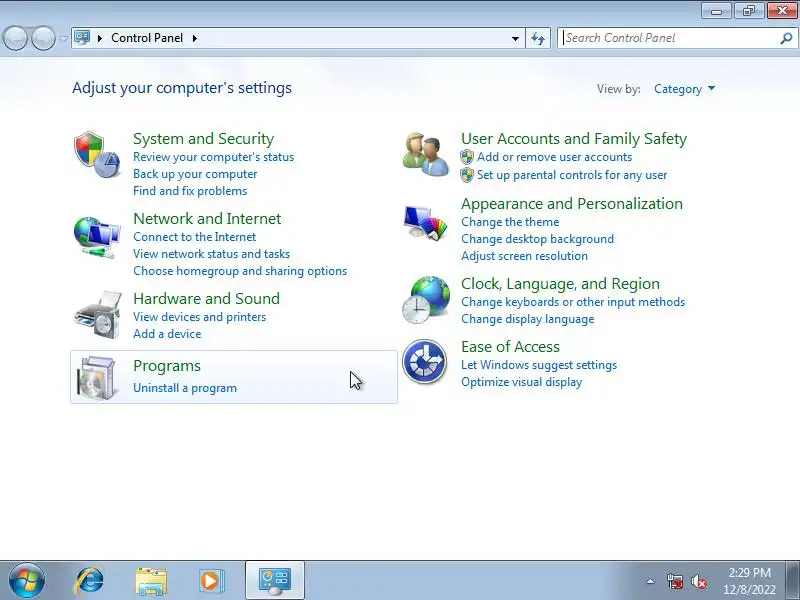Click View network status and tasks
Viewport: 800px width, 600px height.
(211, 254)
